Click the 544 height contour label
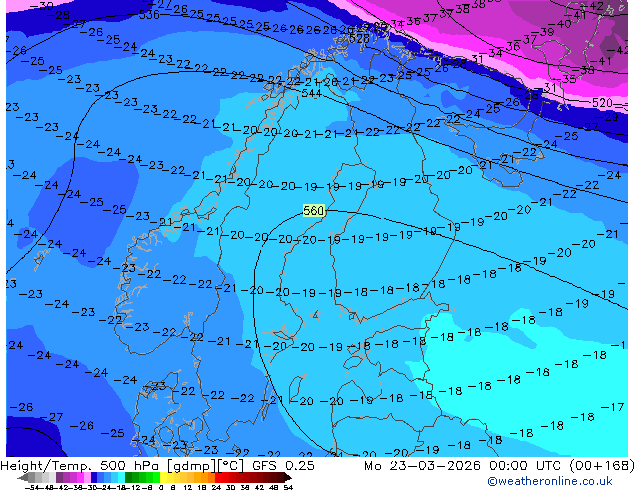Screen dimensions: 634x490 [311, 93]
